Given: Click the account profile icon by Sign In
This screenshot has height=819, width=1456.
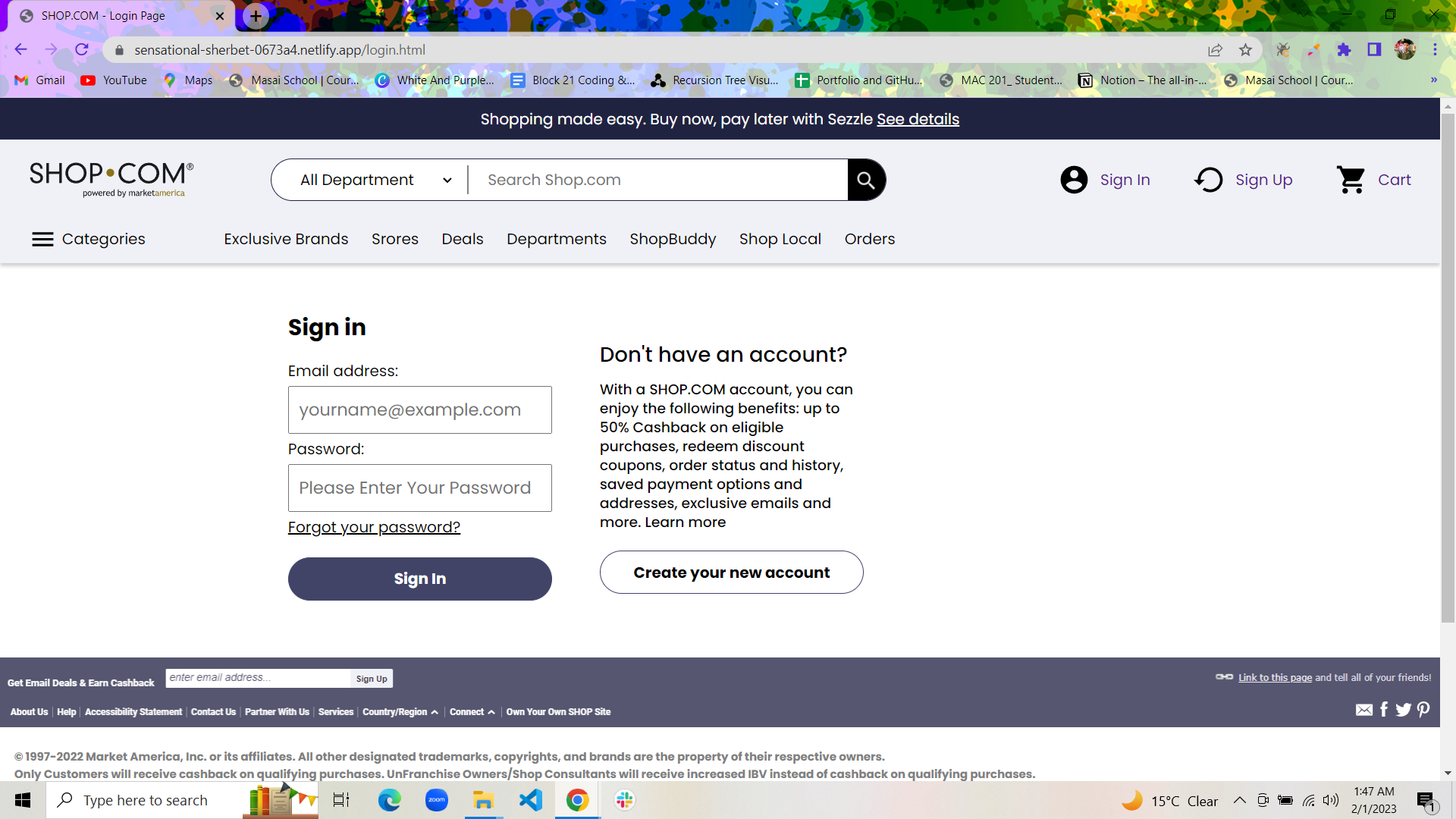Looking at the screenshot, I should click(x=1074, y=180).
